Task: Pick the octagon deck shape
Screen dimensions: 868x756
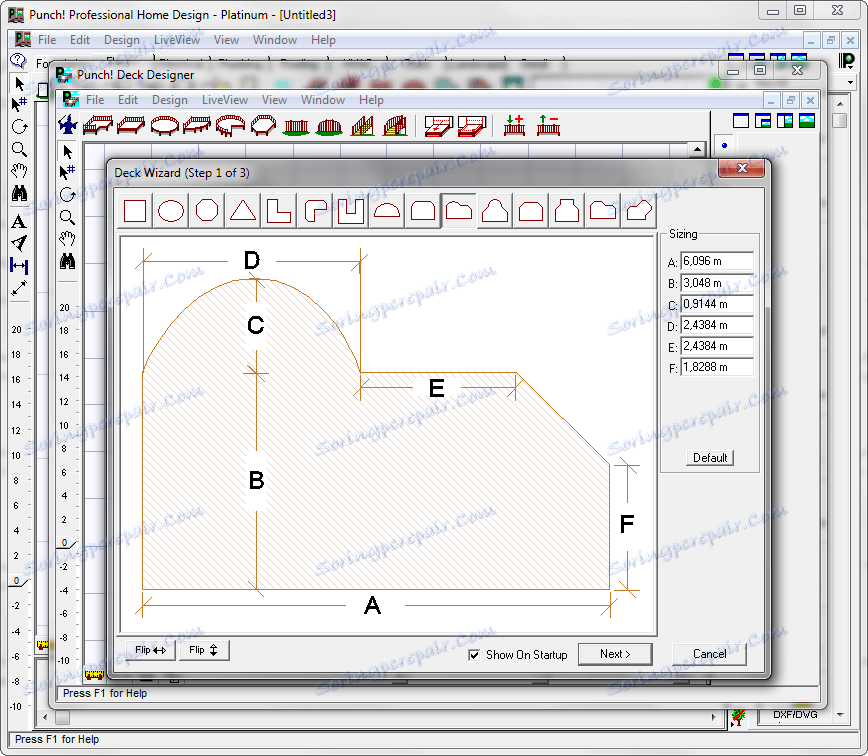Action: pos(207,211)
